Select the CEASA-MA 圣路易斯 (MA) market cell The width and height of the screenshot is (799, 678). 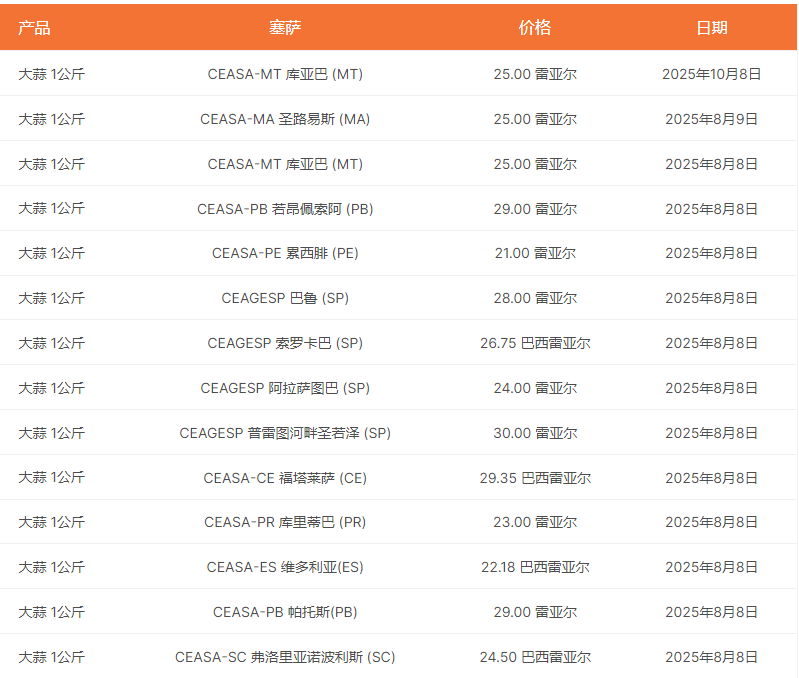pyautogui.click(x=285, y=119)
